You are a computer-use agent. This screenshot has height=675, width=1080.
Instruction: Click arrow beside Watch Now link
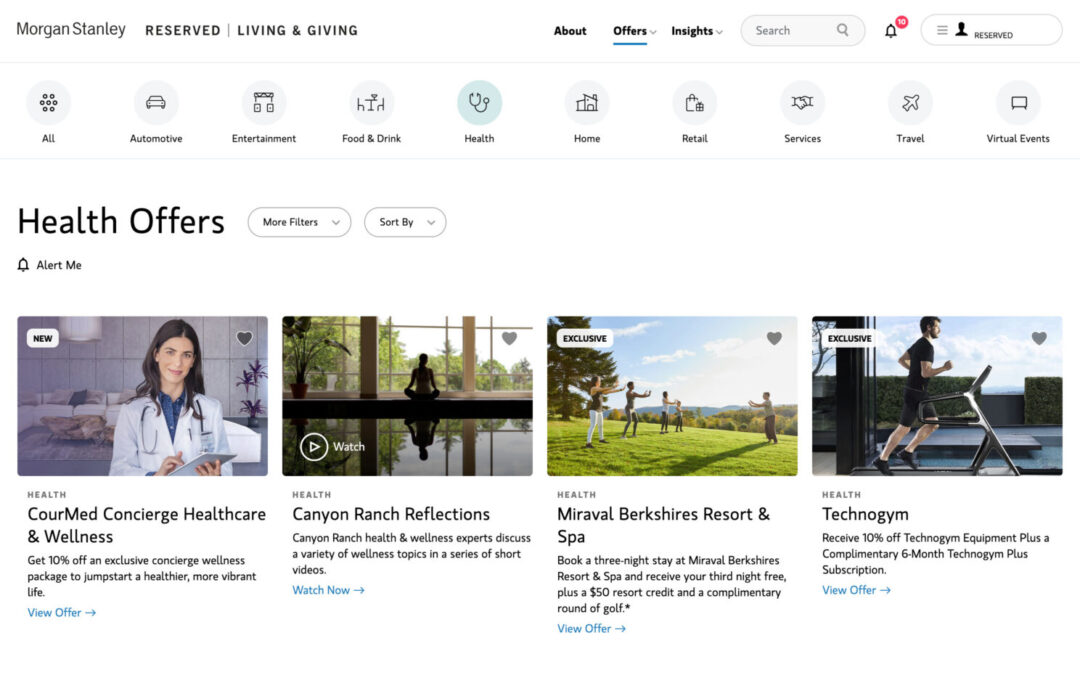click(x=359, y=590)
